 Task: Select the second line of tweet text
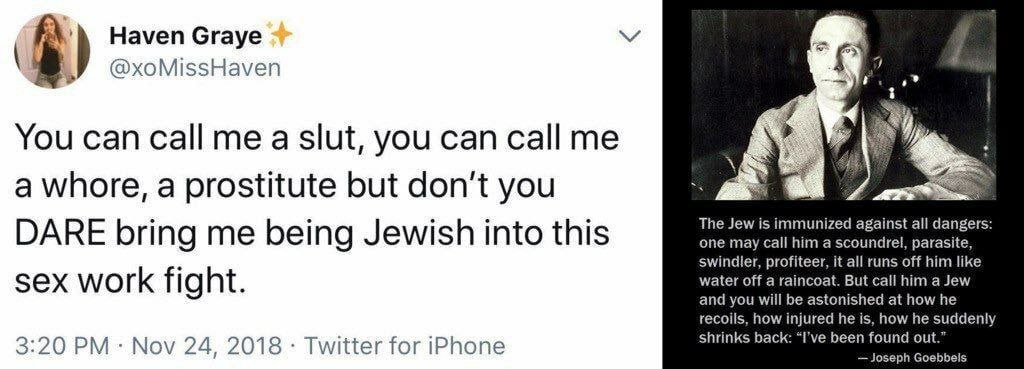285,187
